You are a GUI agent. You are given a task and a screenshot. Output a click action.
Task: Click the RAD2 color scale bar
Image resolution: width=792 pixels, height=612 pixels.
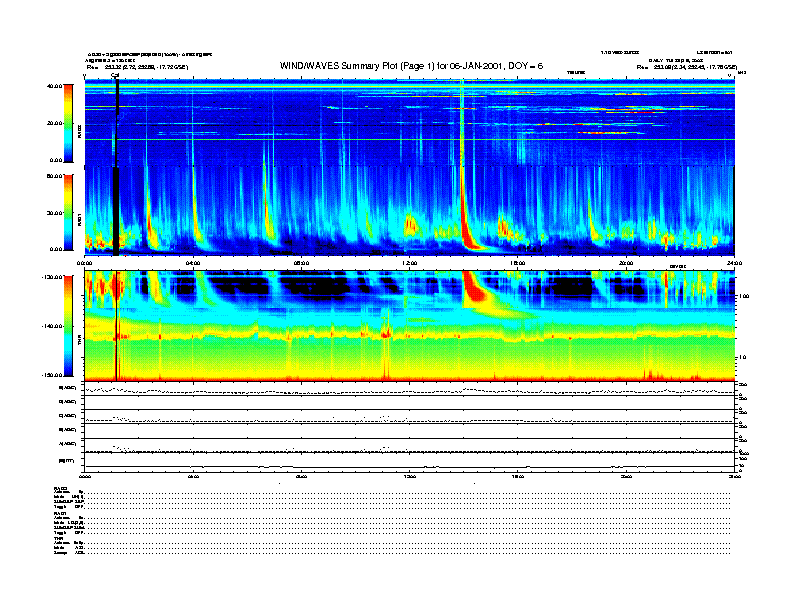68,123
